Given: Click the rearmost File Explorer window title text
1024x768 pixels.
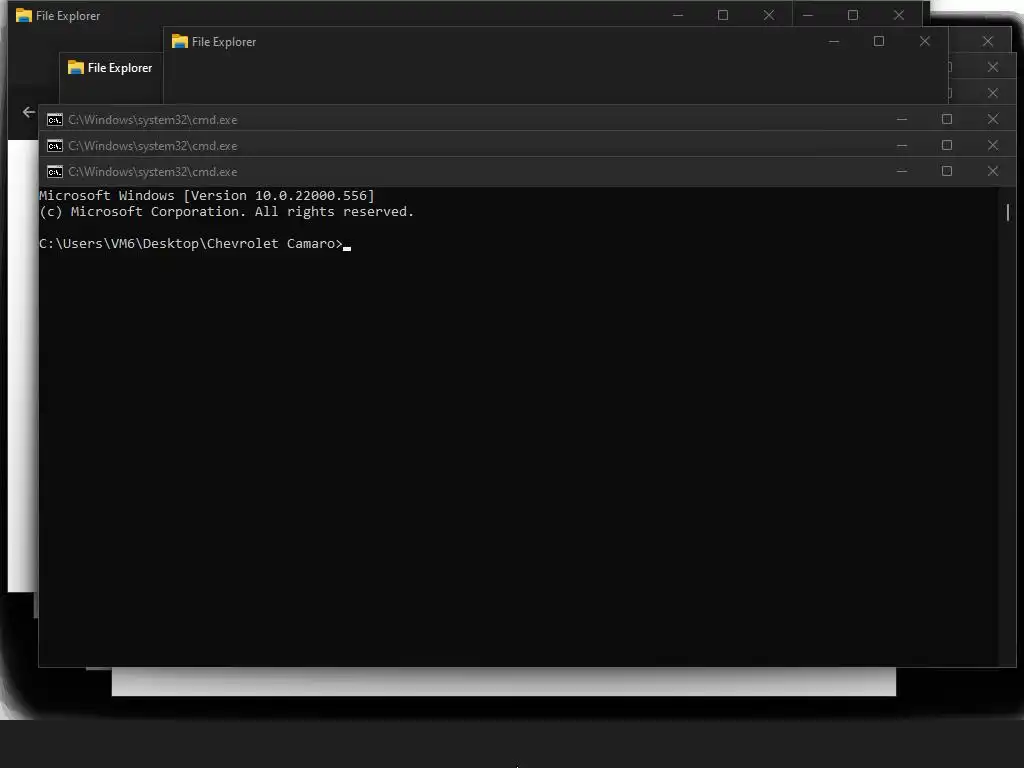Looking at the screenshot, I should 68,16.
